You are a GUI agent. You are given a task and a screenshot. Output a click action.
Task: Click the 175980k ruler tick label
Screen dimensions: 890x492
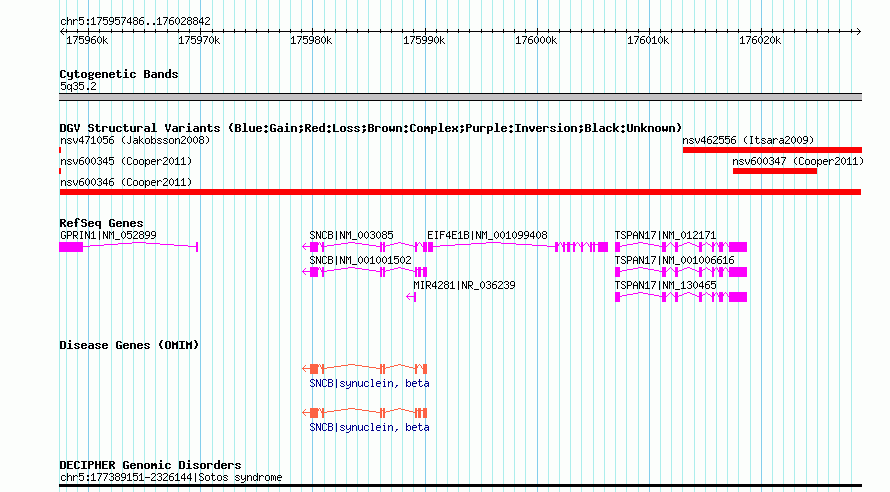tap(311, 40)
